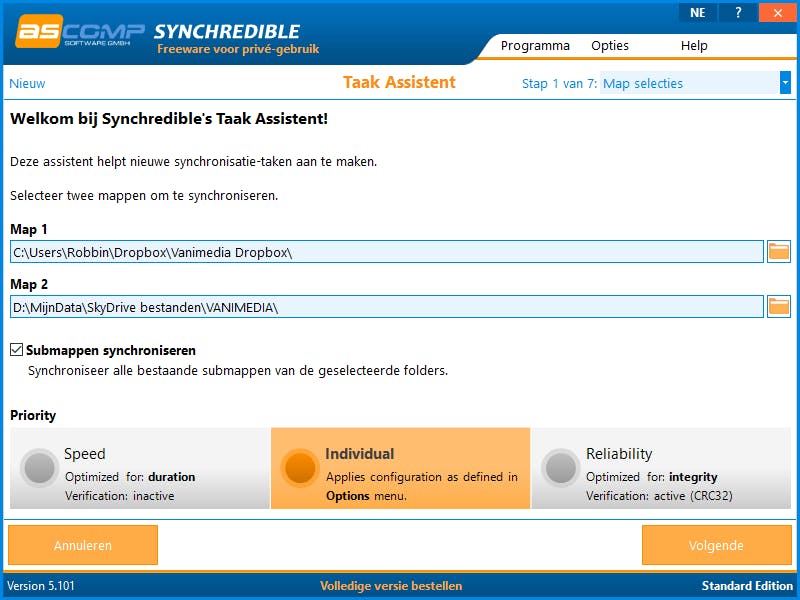
Task: Follow Volledige versie bestellen link
Action: (391, 586)
